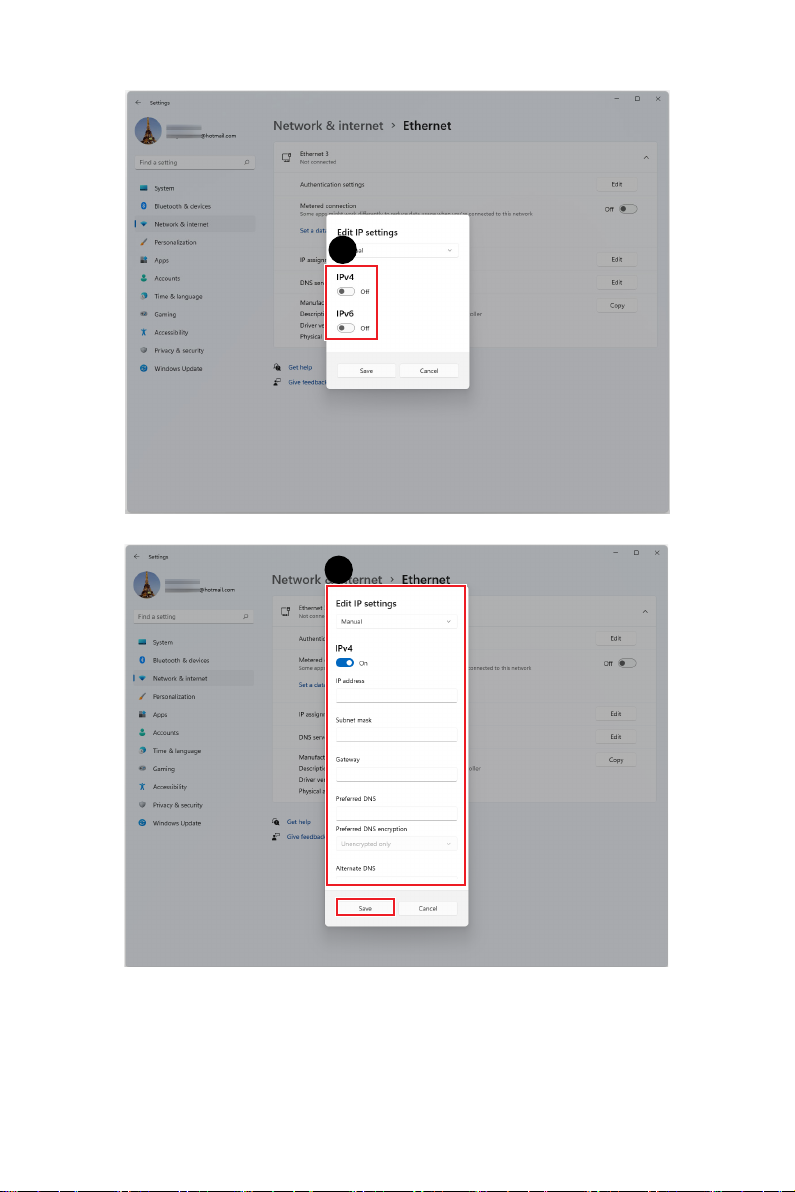
Task: Click the Get help icon in upper screenshot
Action: pyautogui.click(x=277, y=367)
